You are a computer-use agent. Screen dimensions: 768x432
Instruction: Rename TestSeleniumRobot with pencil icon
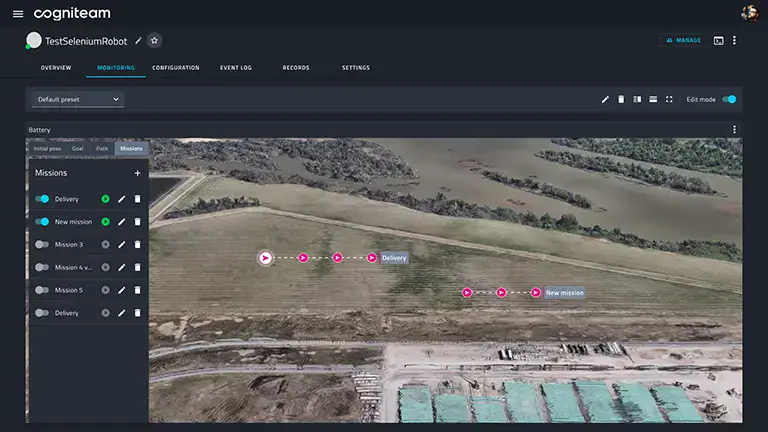pos(138,41)
